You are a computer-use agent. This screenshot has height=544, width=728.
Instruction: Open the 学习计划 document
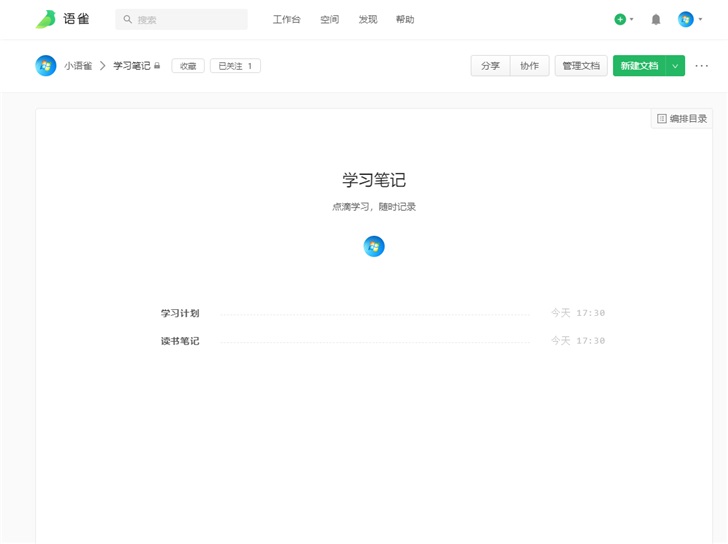tap(180, 313)
